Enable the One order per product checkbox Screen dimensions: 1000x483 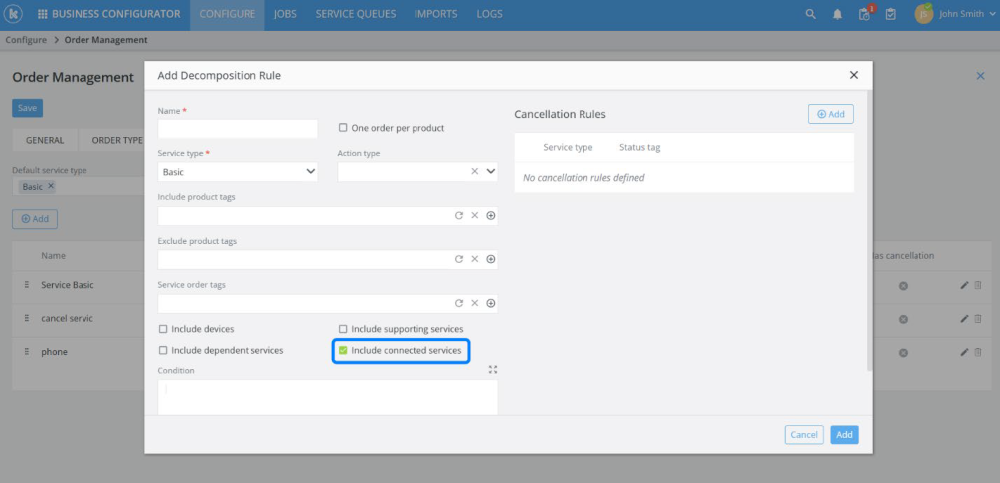click(x=343, y=128)
